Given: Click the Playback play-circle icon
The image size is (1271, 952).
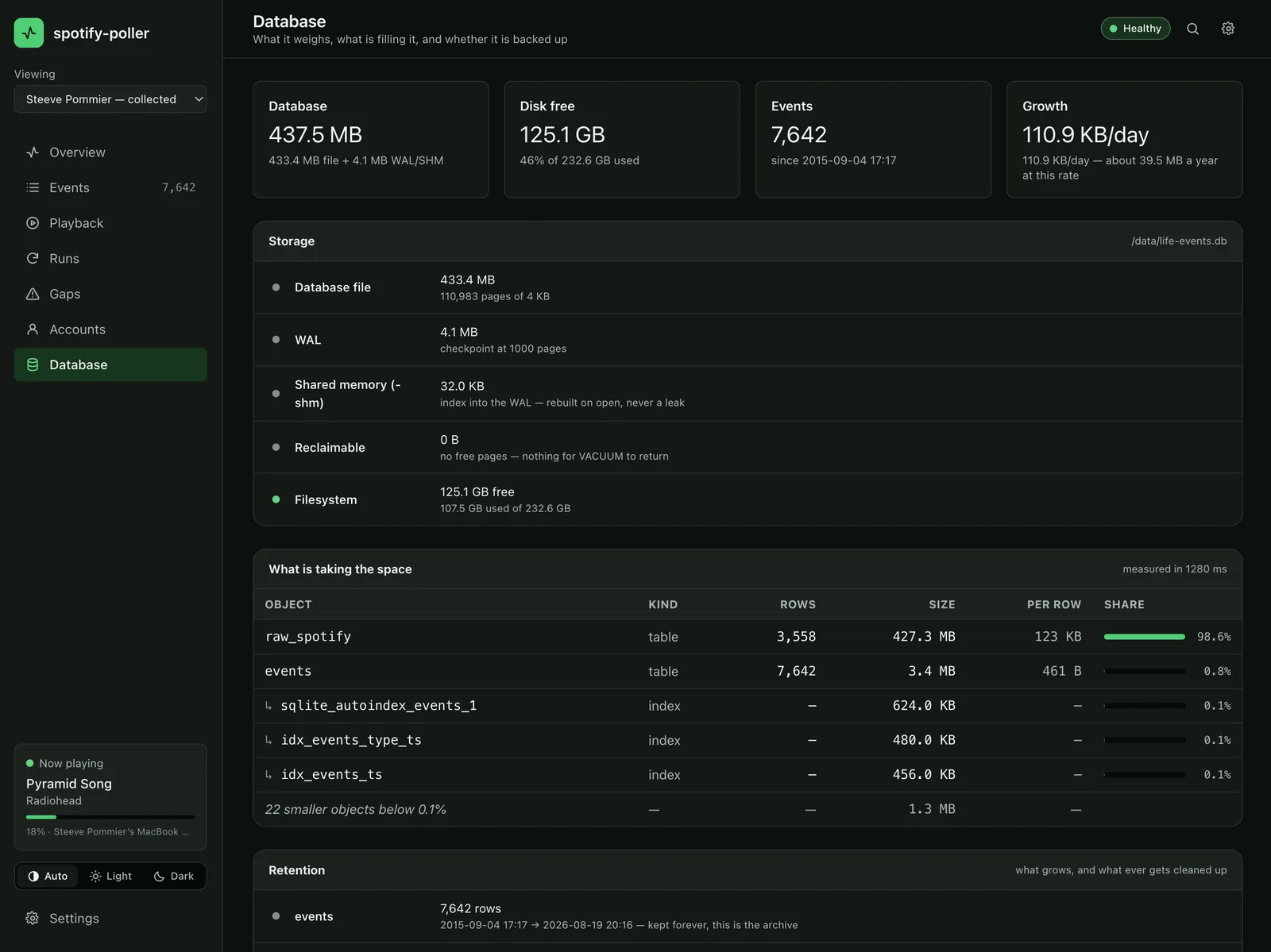Looking at the screenshot, I should click(x=33, y=223).
